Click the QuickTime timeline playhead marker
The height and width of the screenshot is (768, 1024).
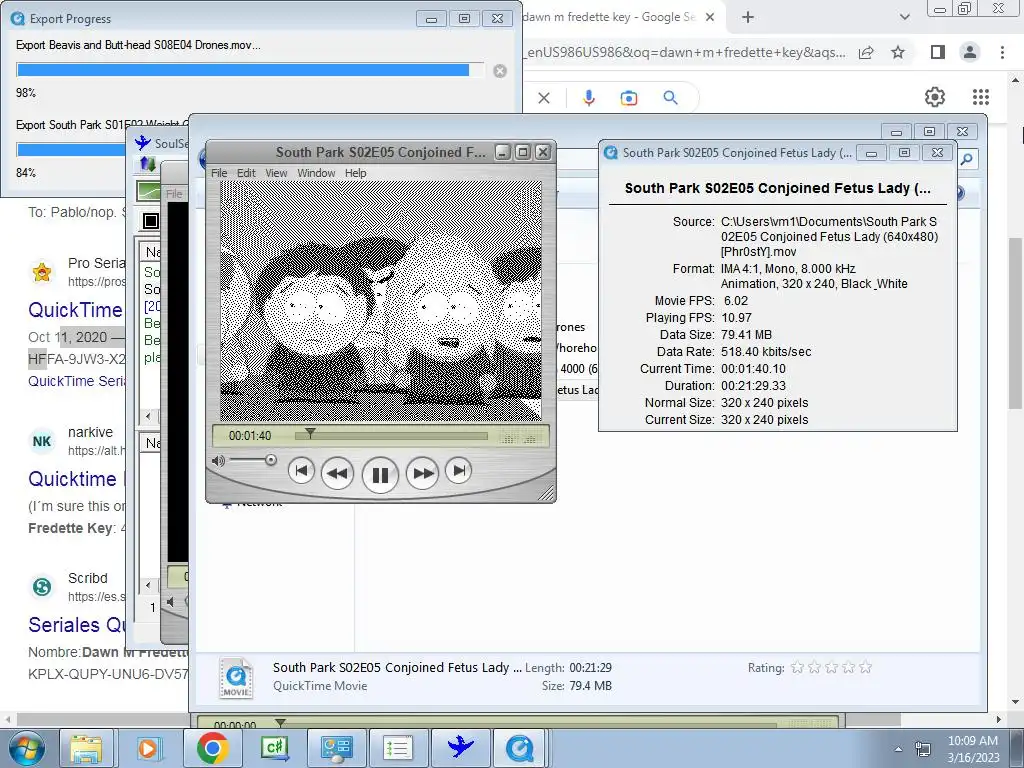(x=310, y=433)
